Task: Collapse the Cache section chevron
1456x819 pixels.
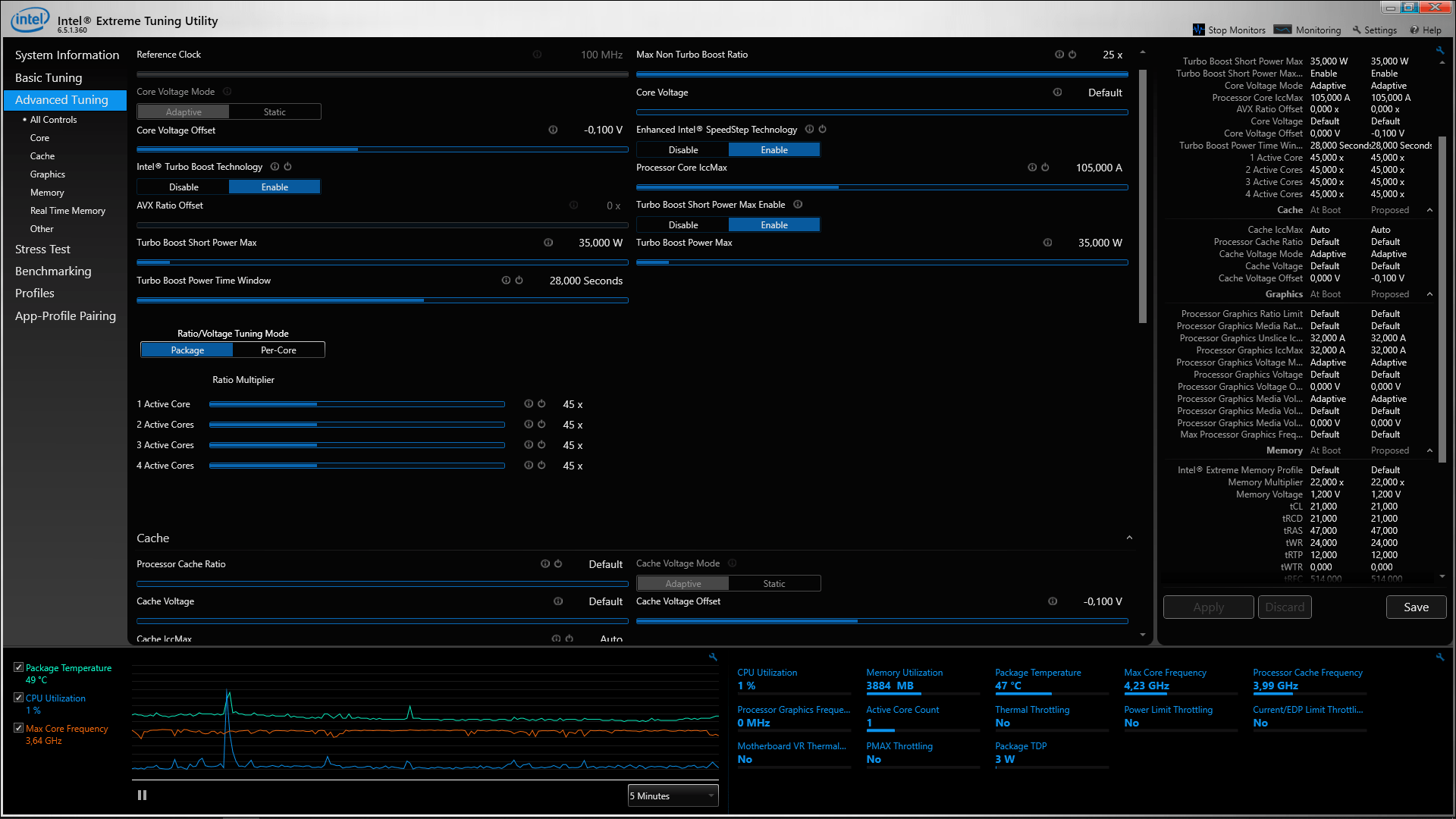Action: coord(1129,538)
